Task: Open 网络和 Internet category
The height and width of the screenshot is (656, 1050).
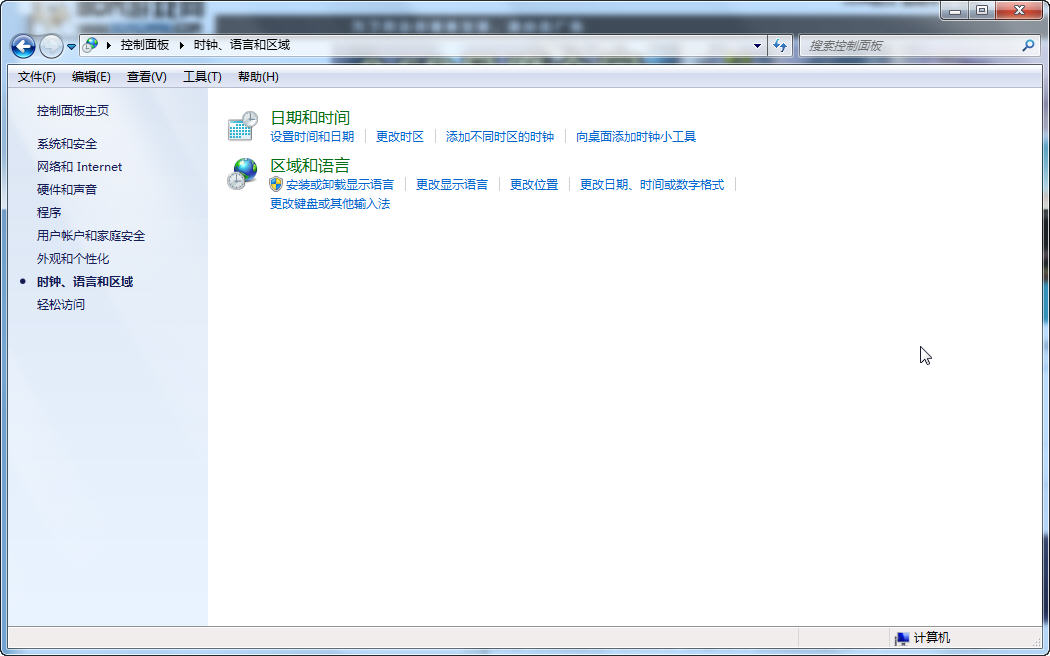Action: (x=79, y=167)
